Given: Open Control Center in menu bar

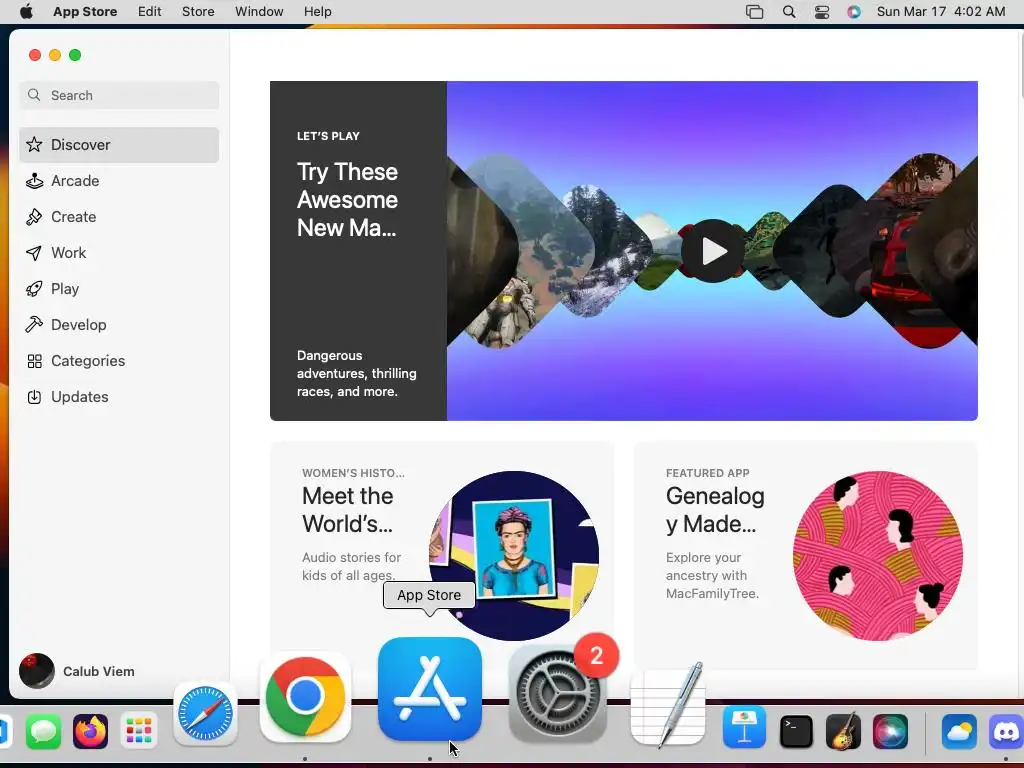Looking at the screenshot, I should [x=822, y=12].
